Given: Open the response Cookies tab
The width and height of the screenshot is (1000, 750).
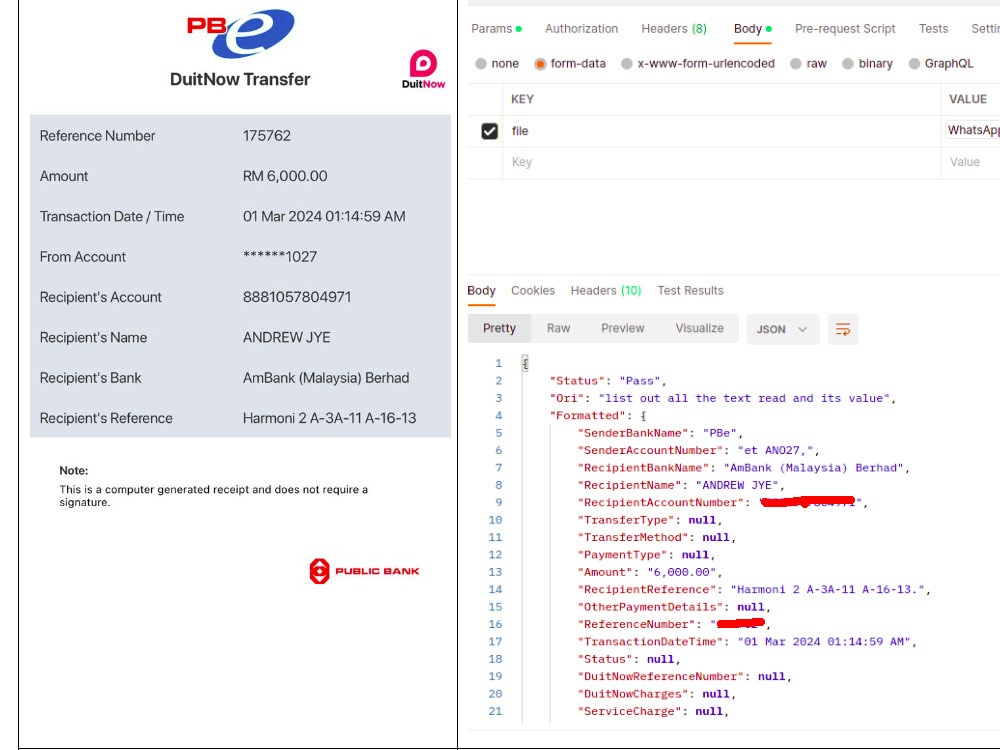Looking at the screenshot, I should click(x=533, y=291).
